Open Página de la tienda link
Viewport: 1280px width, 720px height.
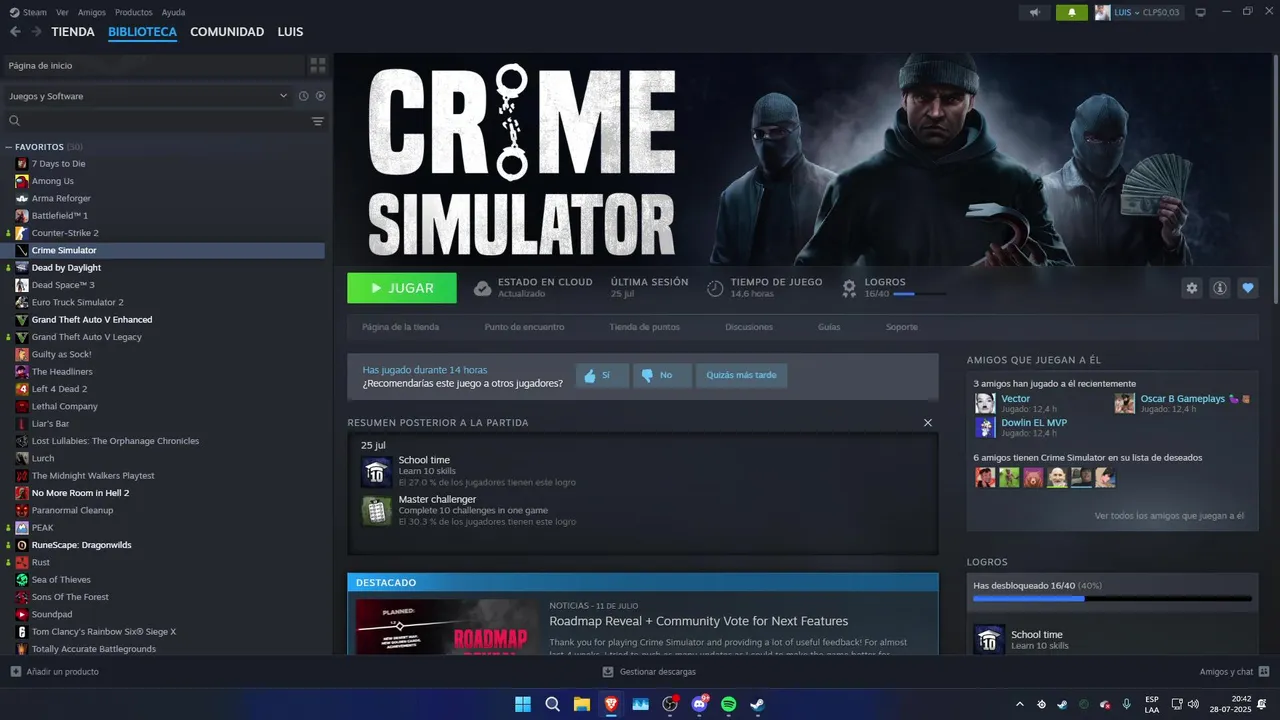(400, 327)
